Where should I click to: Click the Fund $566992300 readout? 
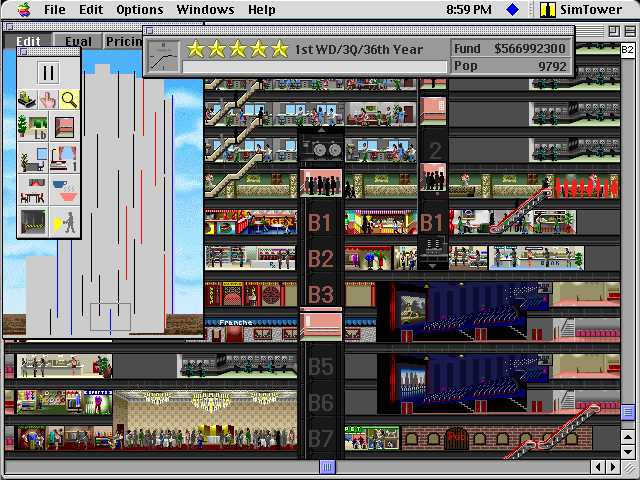coord(510,48)
